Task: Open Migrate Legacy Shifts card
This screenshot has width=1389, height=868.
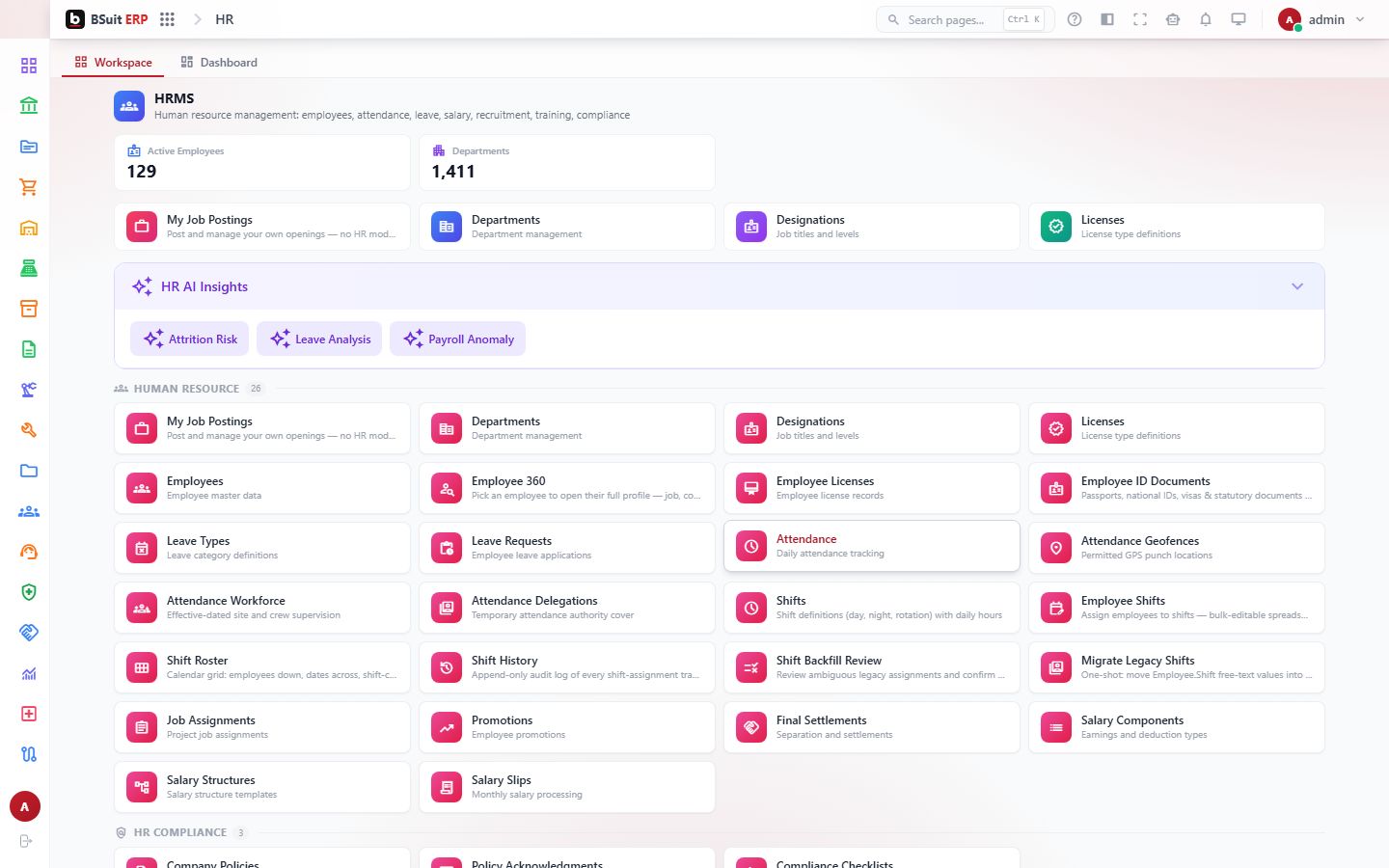Action: 1177,667
